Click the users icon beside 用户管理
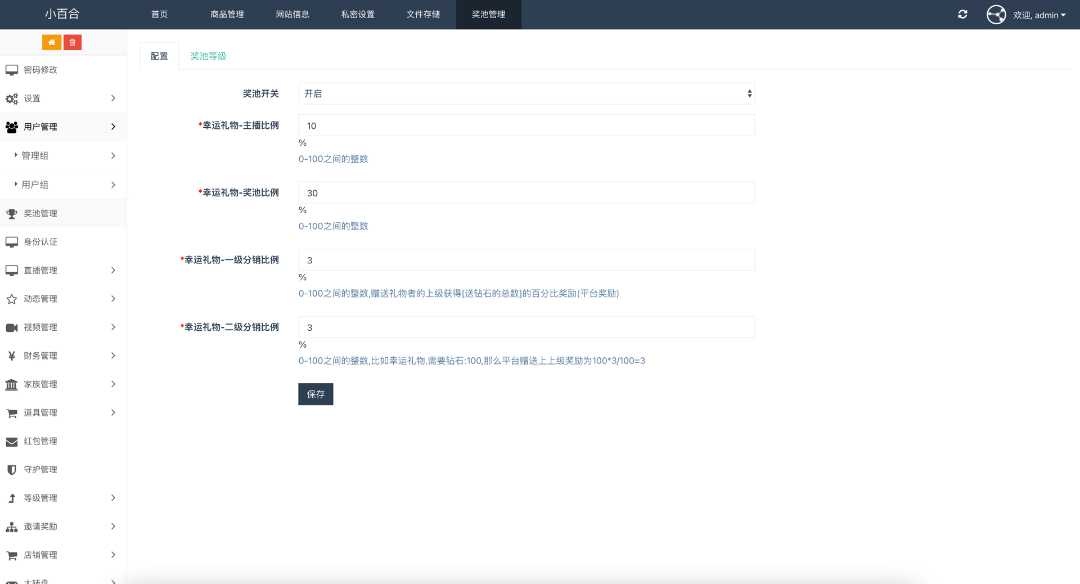Screen dimensions: 1080x584 12,127
